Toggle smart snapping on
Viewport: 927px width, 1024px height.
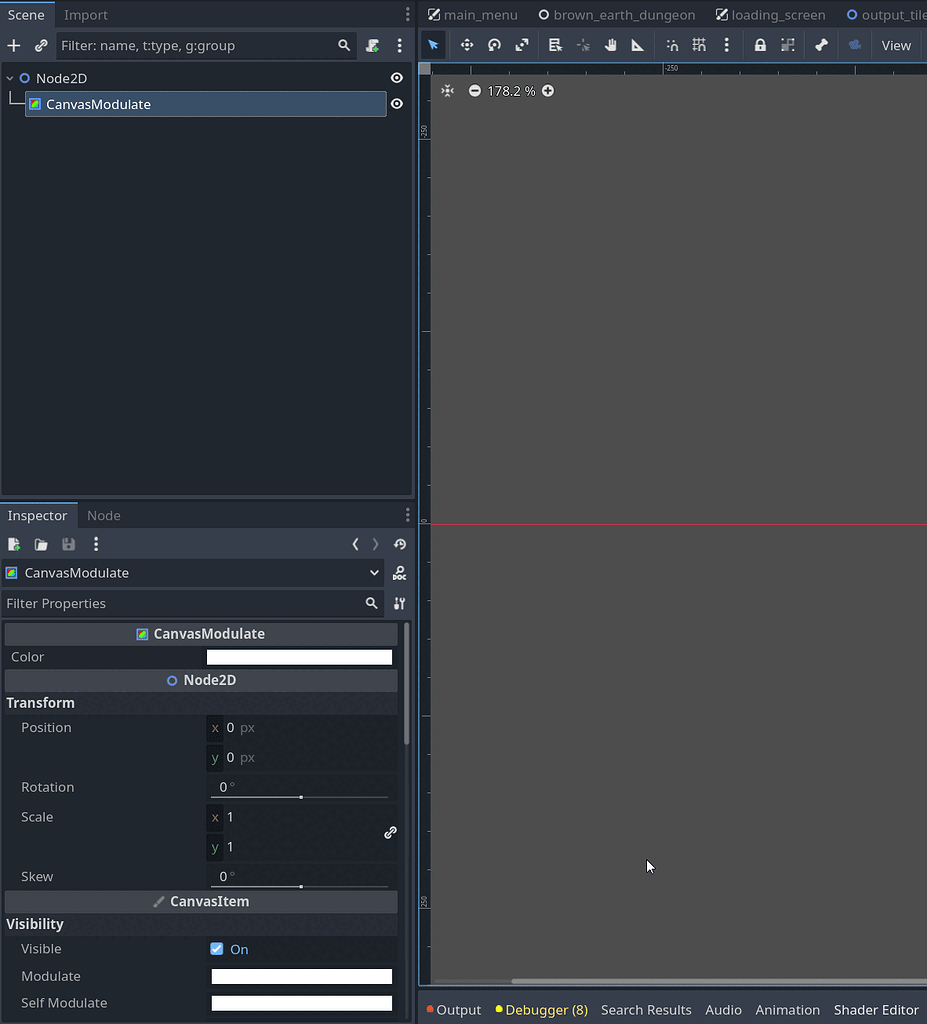[671, 45]
